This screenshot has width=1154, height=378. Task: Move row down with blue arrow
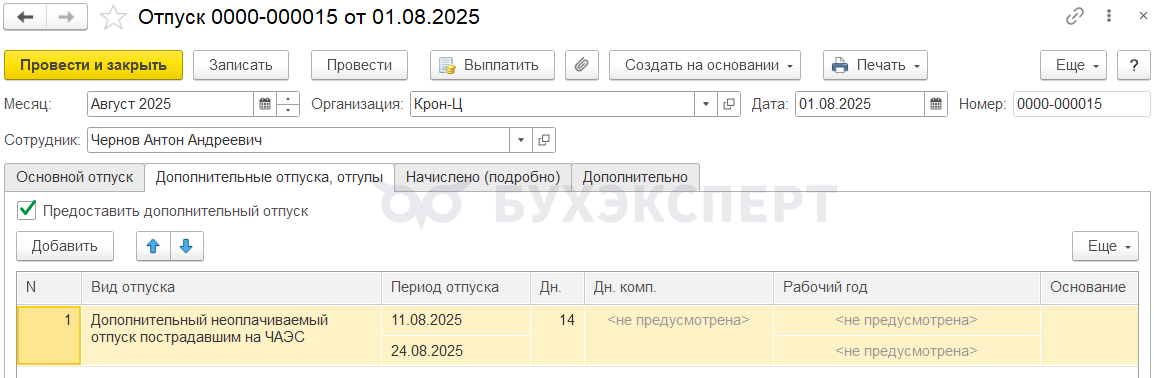pyautogui.click(x=186, y=246)
